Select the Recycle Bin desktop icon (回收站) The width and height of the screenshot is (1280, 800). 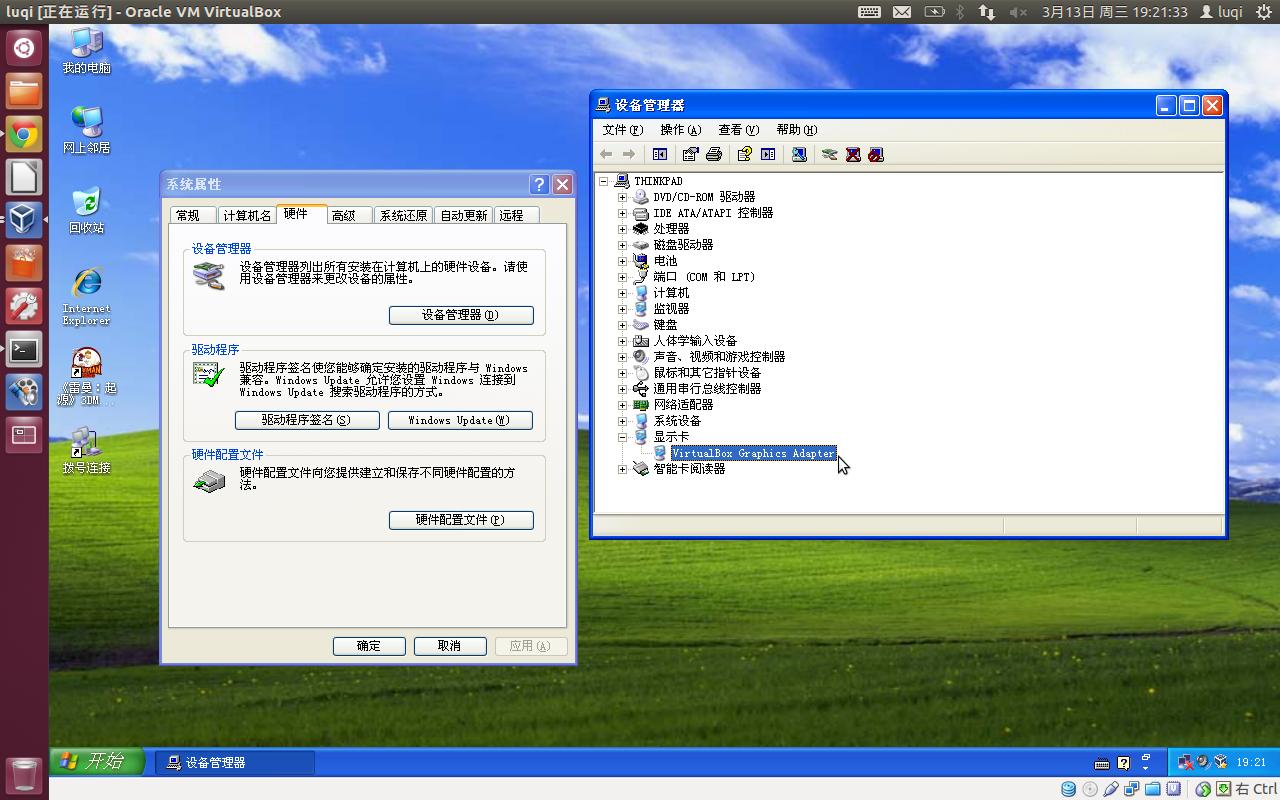click(87, 209)
